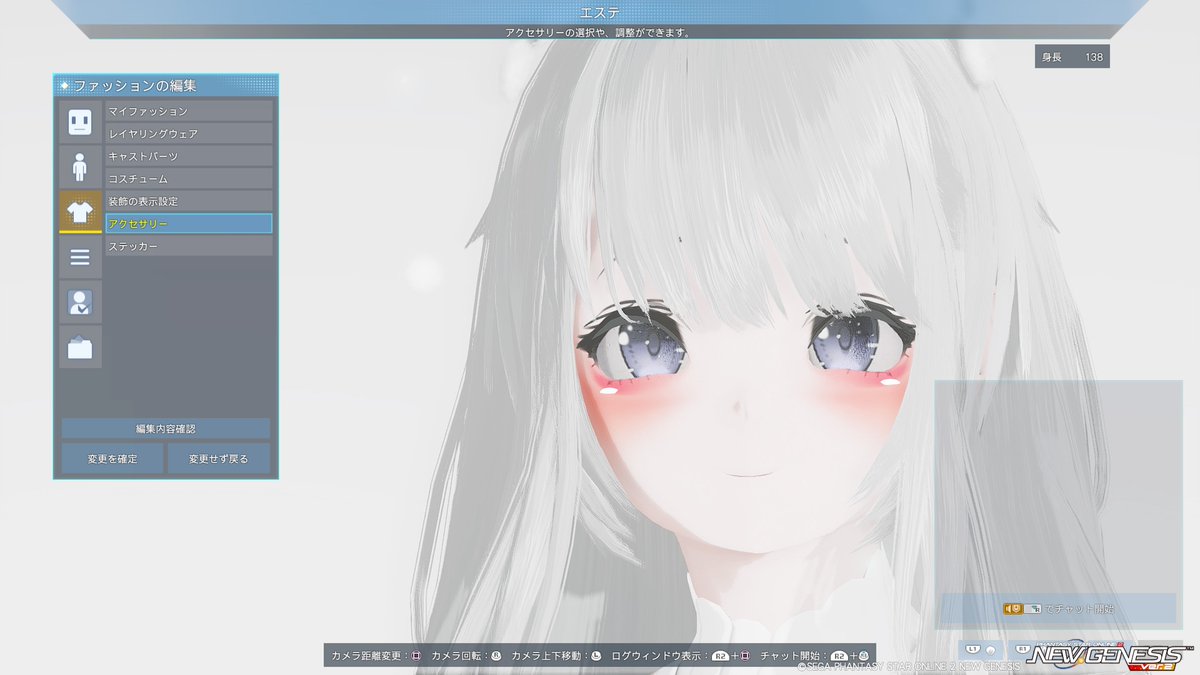1200x675 pixels.
Task: Click the L-stick icon beside カメラ上下移動
Action: point(596,656)
